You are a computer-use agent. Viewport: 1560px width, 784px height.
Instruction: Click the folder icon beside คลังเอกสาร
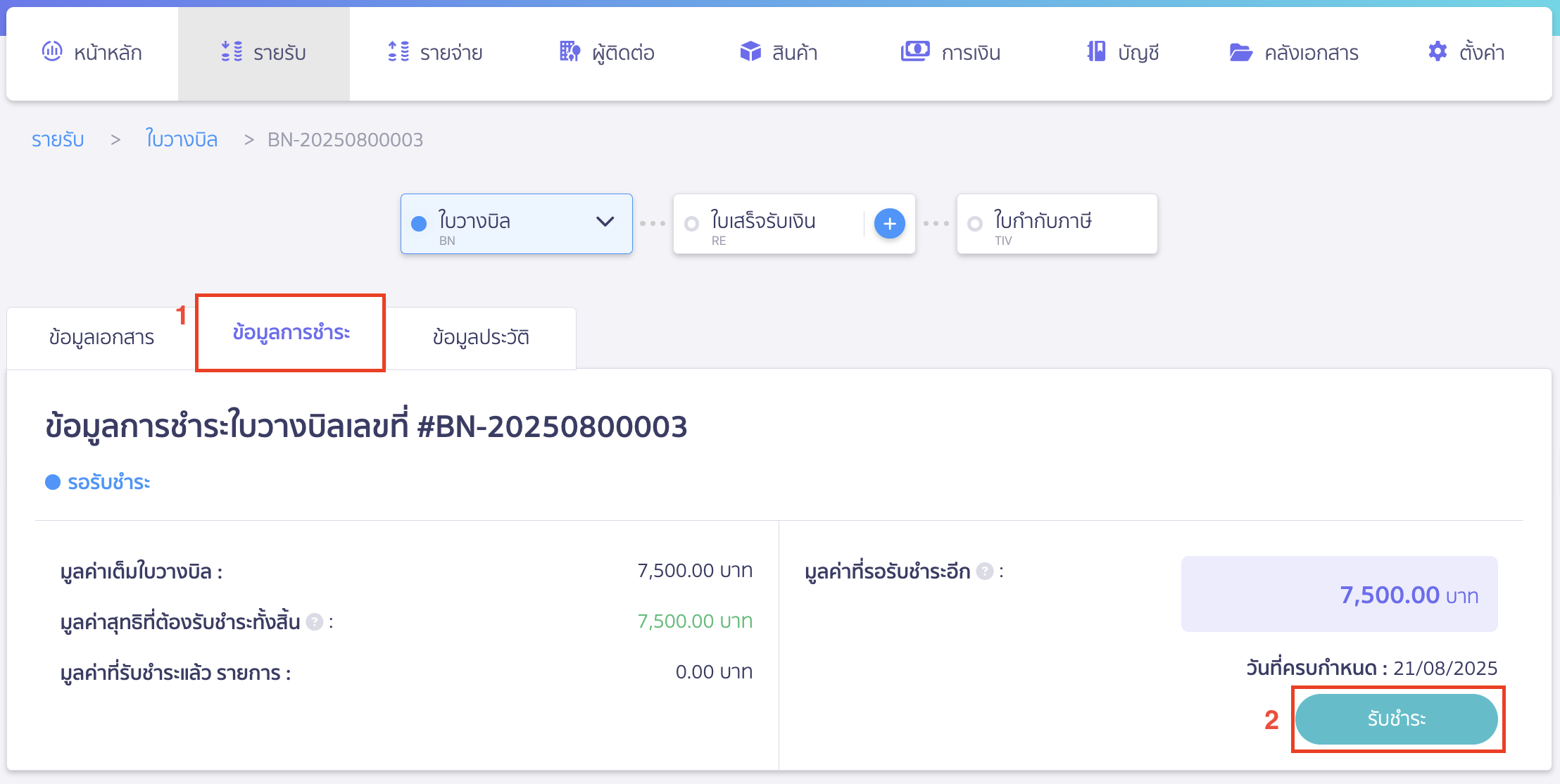[x=1240, y=52]
